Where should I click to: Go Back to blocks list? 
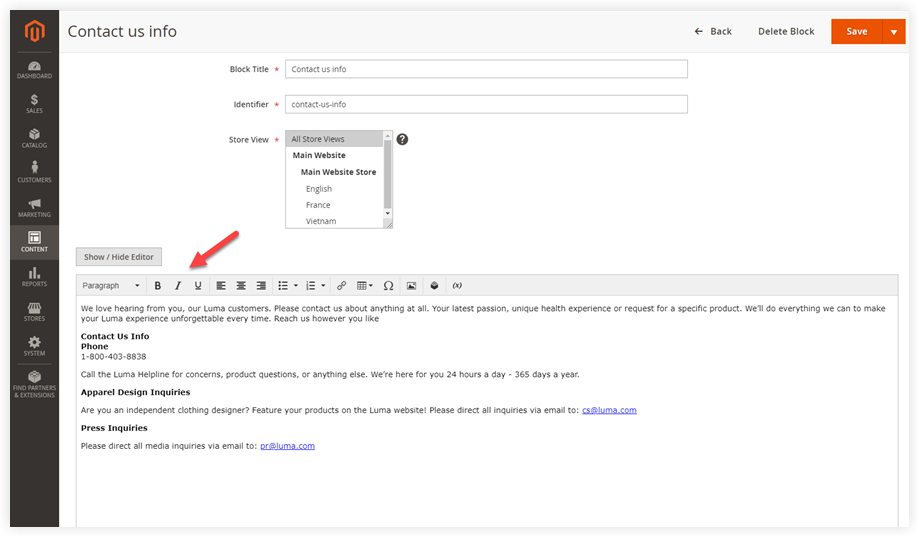713,32
